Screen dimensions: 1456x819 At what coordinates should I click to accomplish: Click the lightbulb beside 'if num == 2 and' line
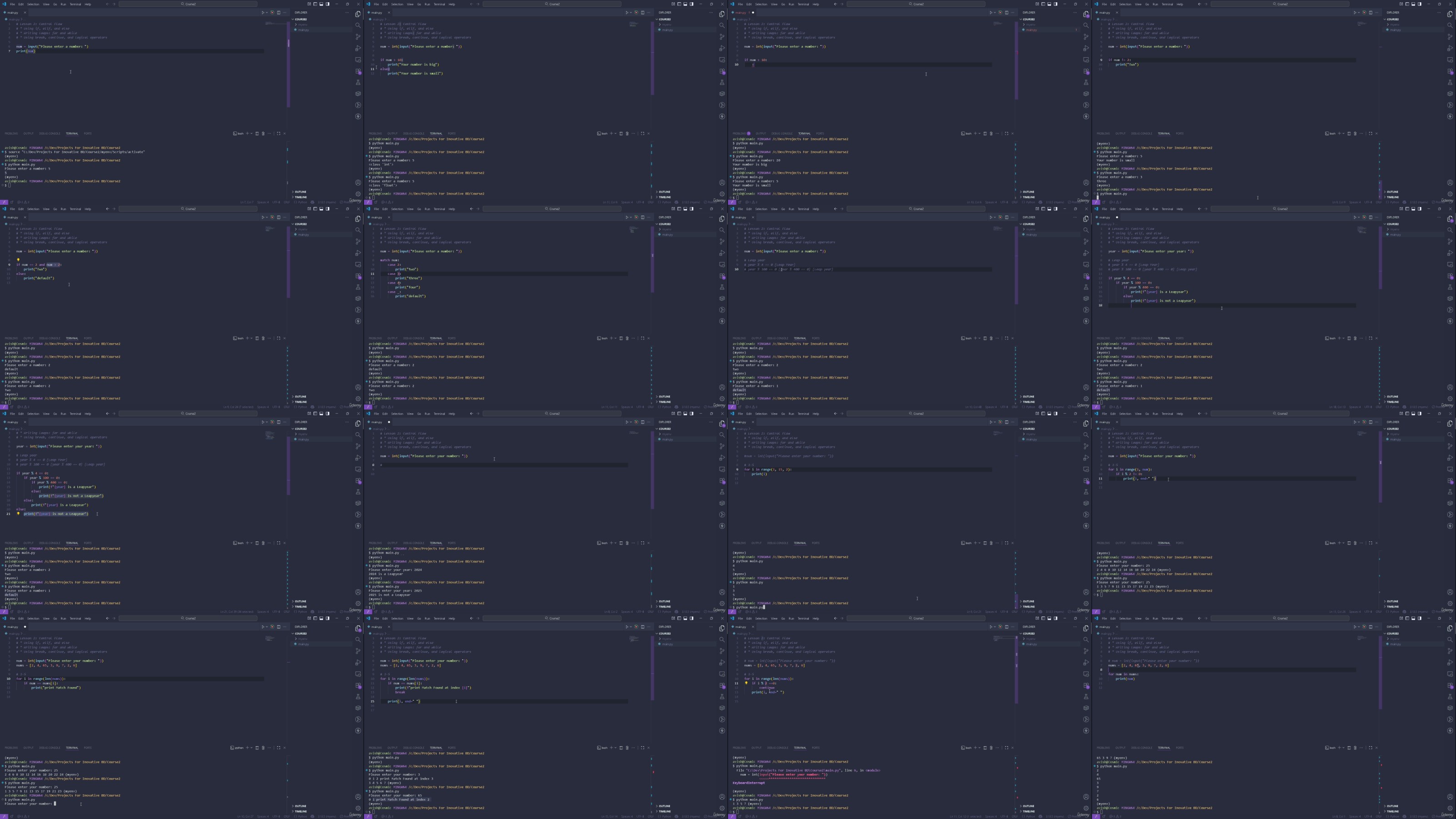pos(18,260)
